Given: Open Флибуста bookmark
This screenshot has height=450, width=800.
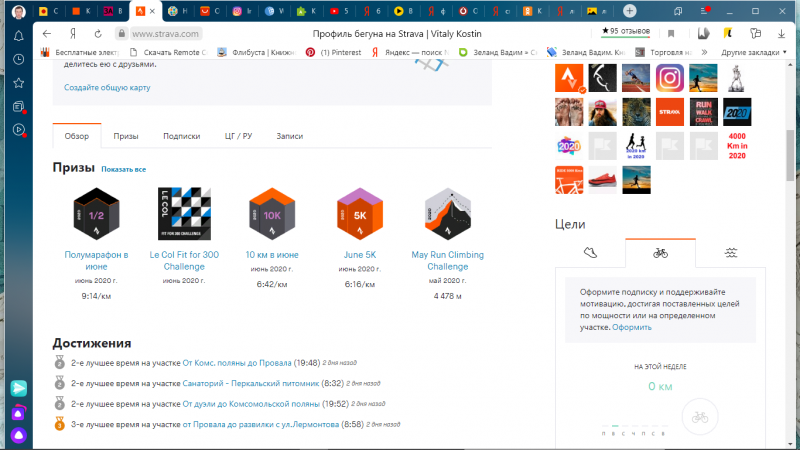Looking at the screenshot, I should point(257,52).
